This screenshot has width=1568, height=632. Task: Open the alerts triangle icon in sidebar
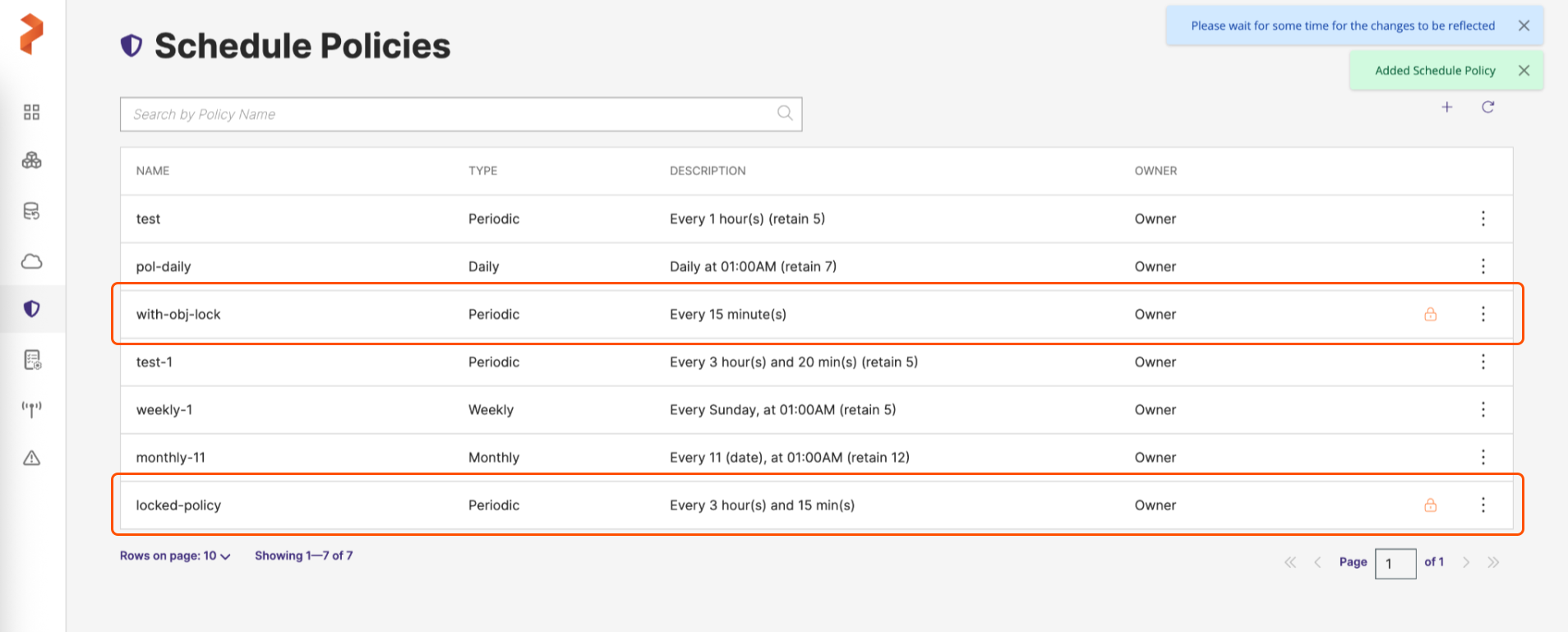pos(31,458)
